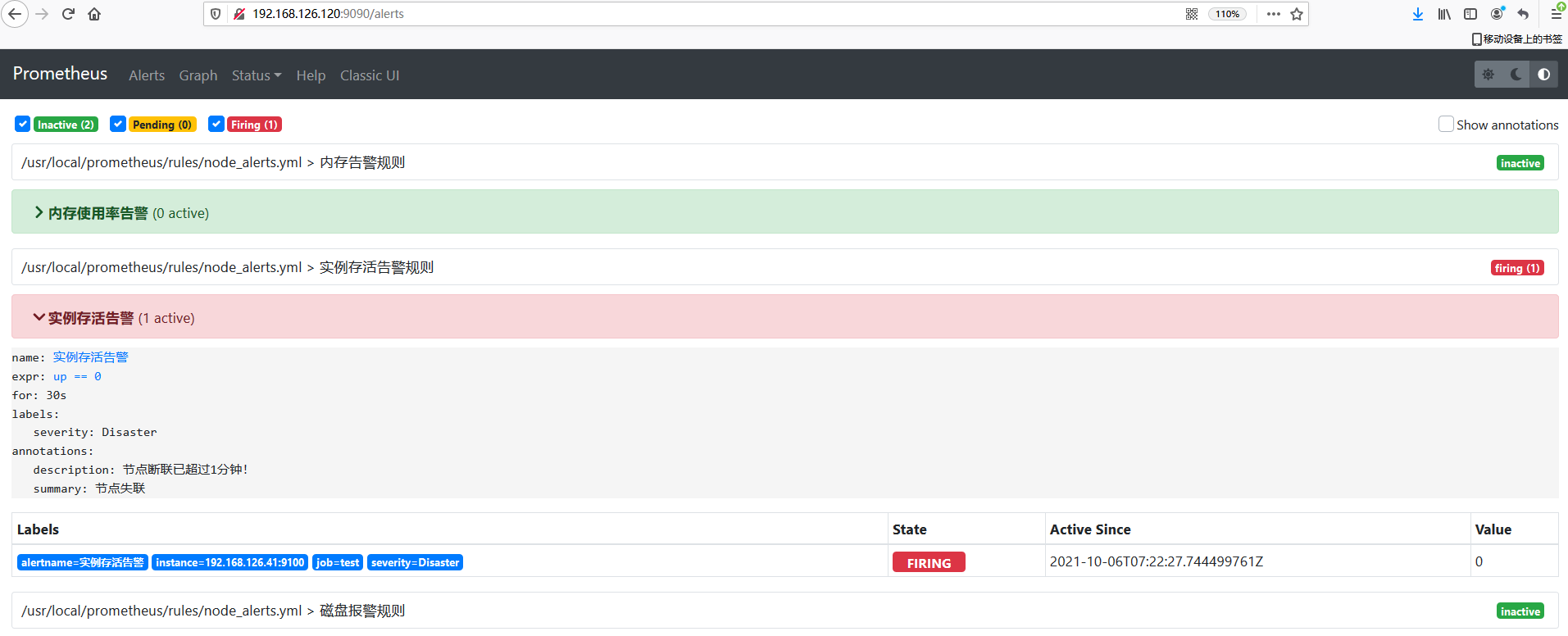Click the undo arrow toolbar icon
Viewport: 1568px width, 636px height.
(x=1523, y=14)
